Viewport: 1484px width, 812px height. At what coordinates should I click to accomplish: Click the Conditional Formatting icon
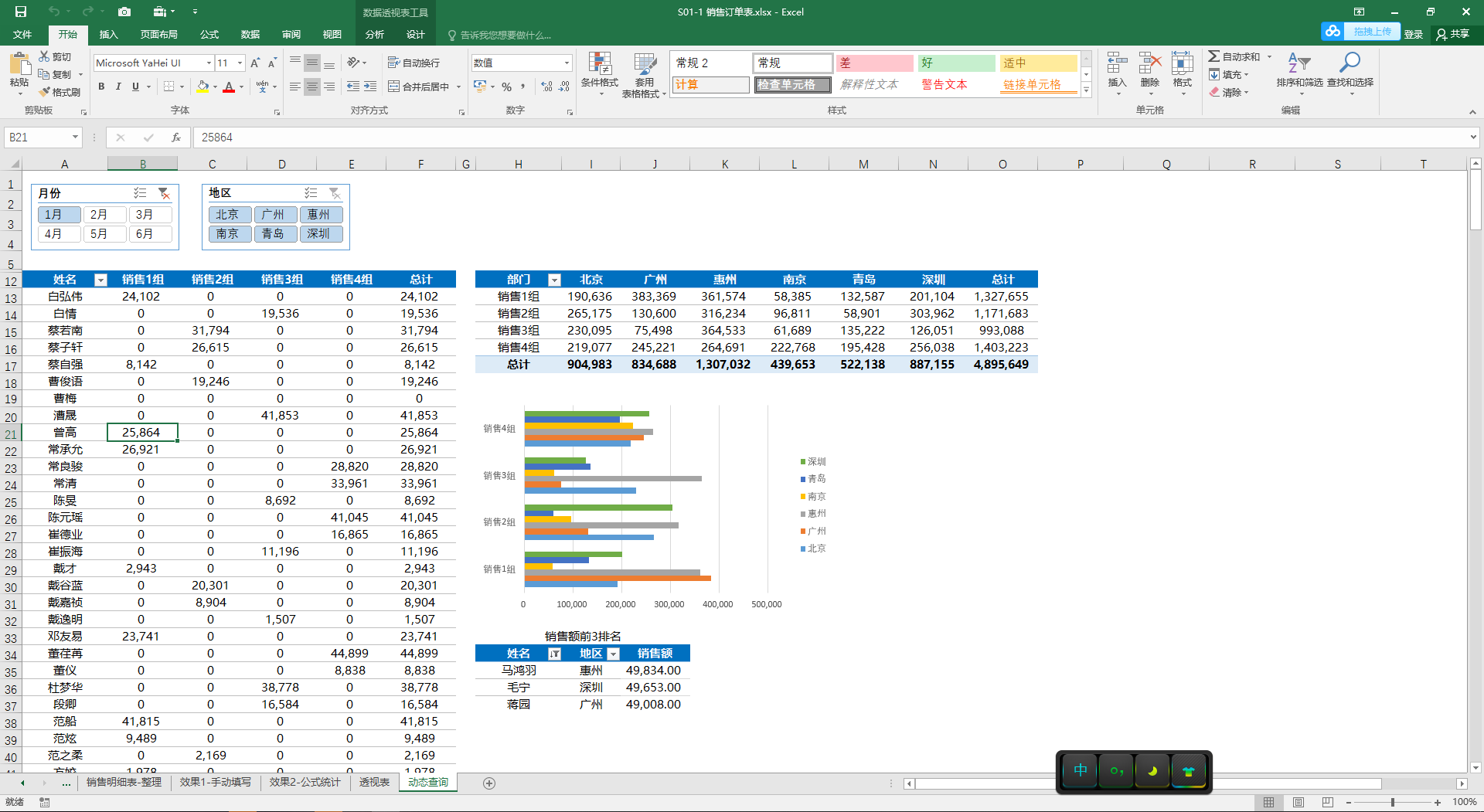pyautogui.click(x=600, y=64)
